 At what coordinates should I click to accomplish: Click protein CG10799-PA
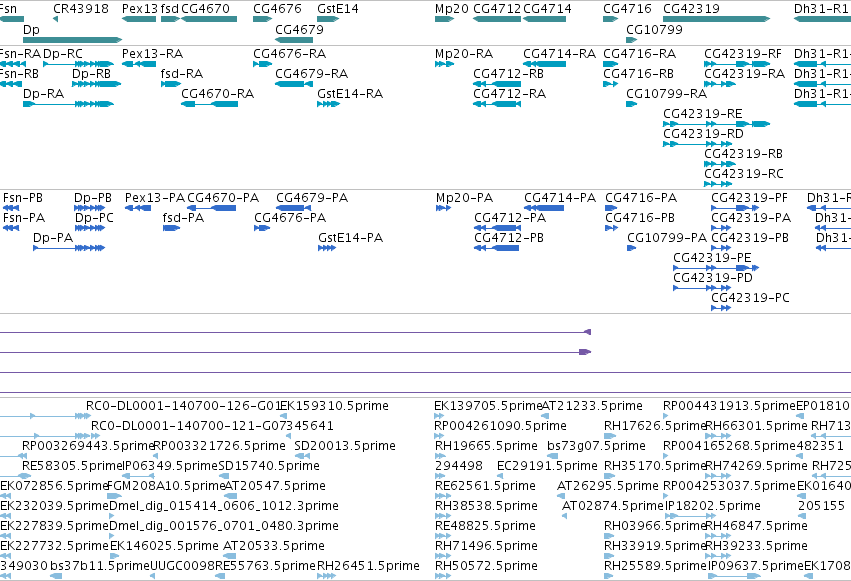(667, 238)
